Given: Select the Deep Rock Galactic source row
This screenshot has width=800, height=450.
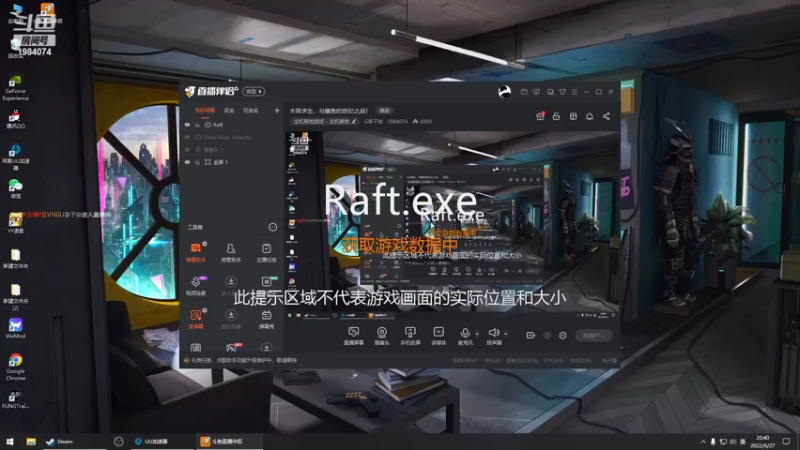Looking at the screenshot, I should 233,137.
